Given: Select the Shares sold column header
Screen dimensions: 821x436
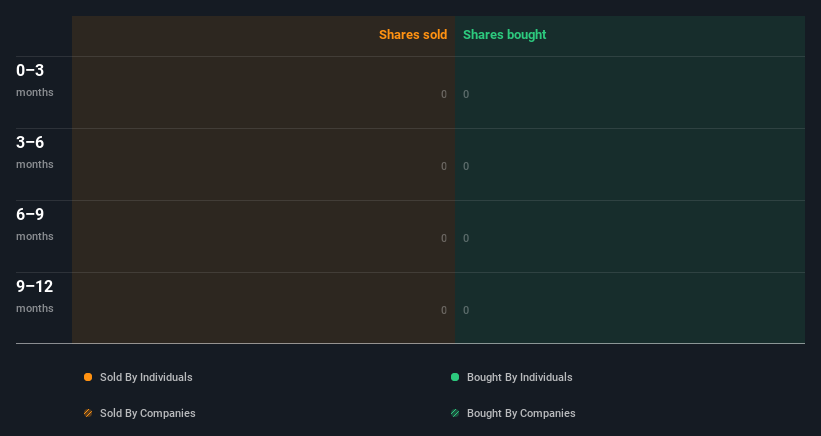Looking at the screenshot, I should coord(413,35).
